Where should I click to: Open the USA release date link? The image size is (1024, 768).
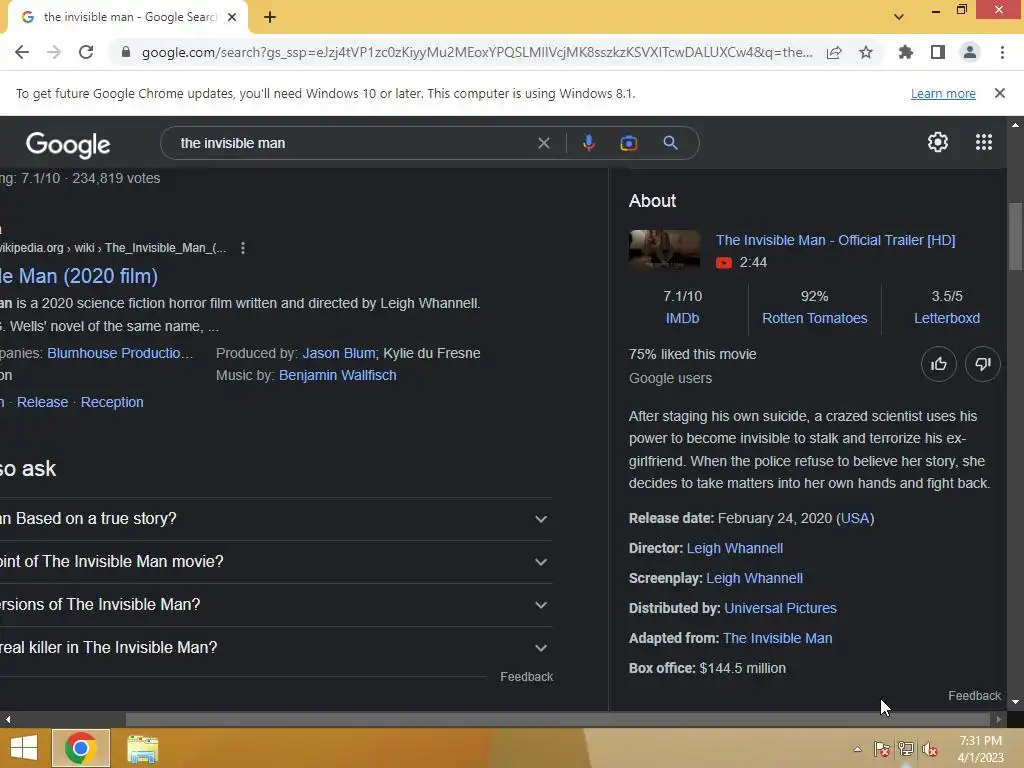pos(855,519)
